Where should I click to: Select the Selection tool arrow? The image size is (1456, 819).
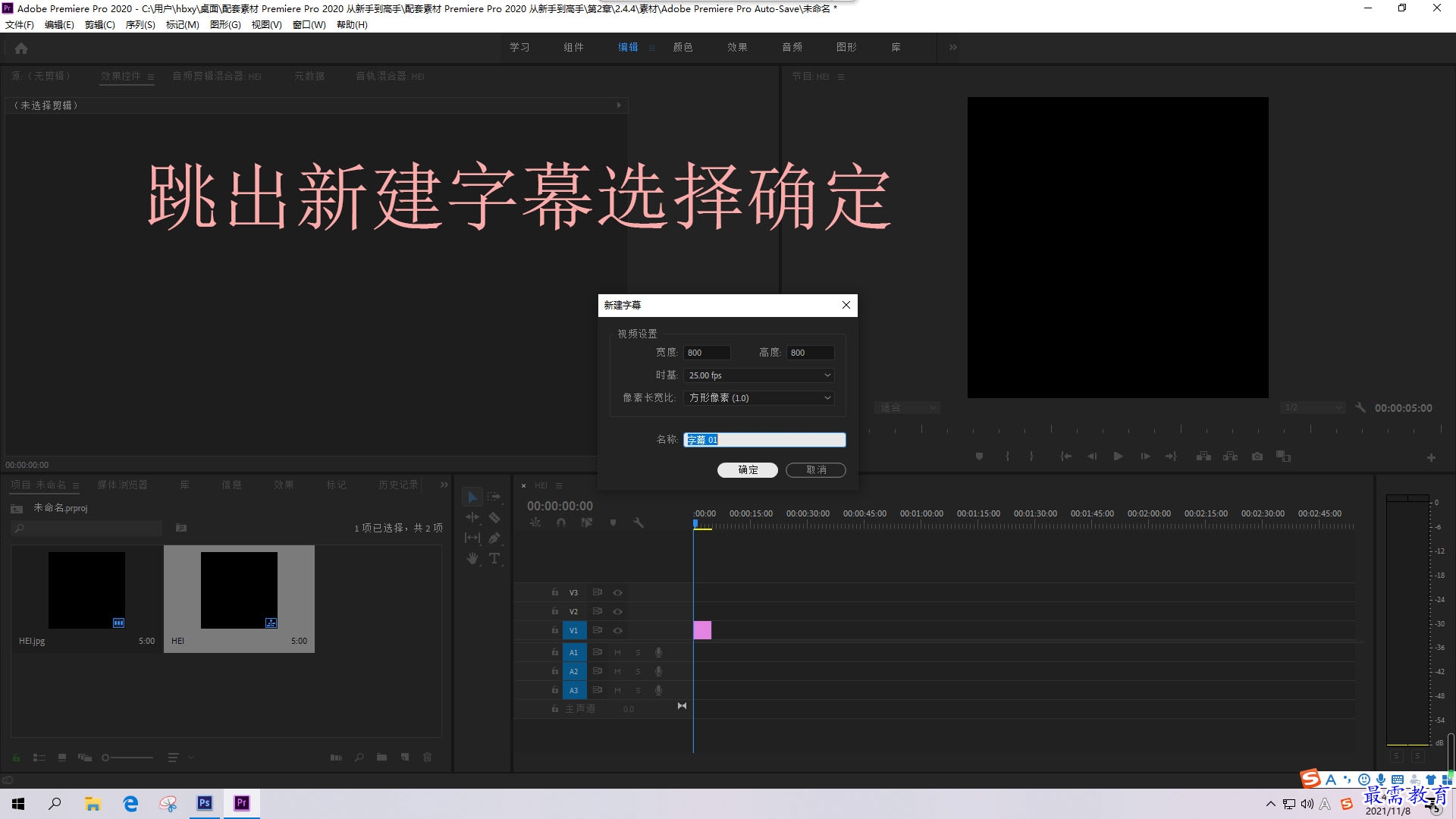point(472,497)
